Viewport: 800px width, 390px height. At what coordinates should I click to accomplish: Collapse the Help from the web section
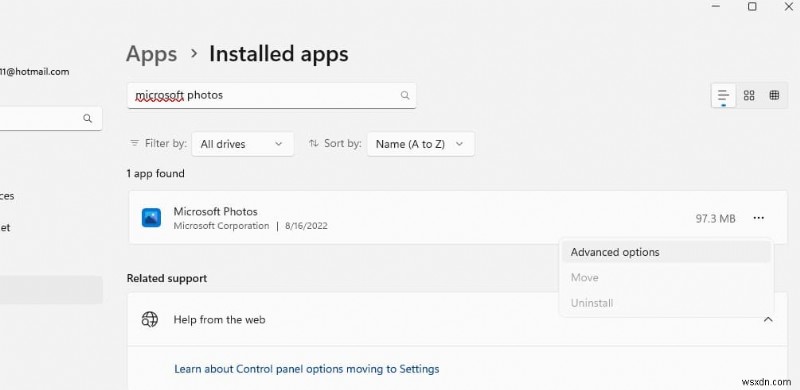click(768, 320)
